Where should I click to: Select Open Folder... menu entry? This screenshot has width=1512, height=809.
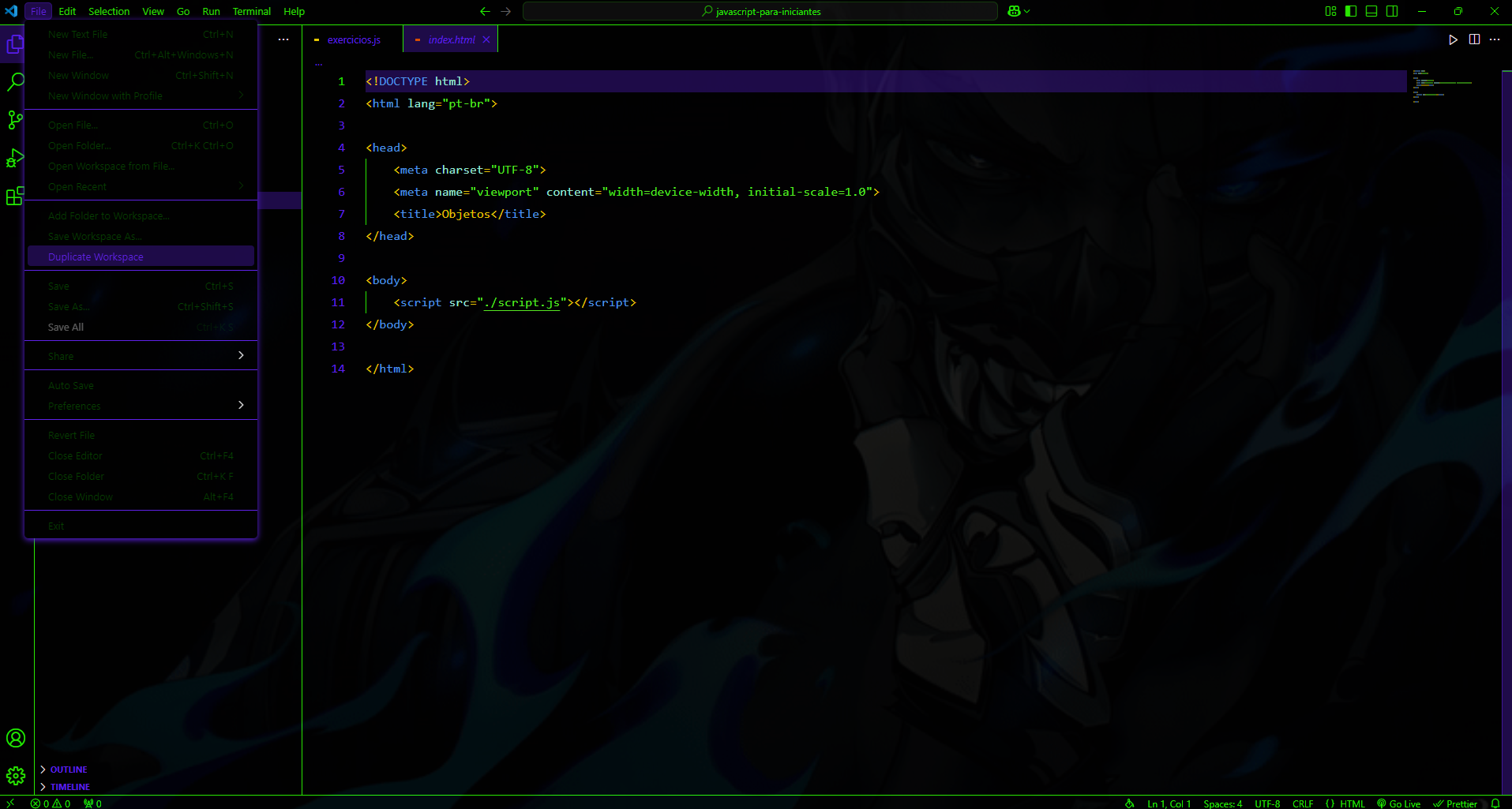click(x=141, y=145)
